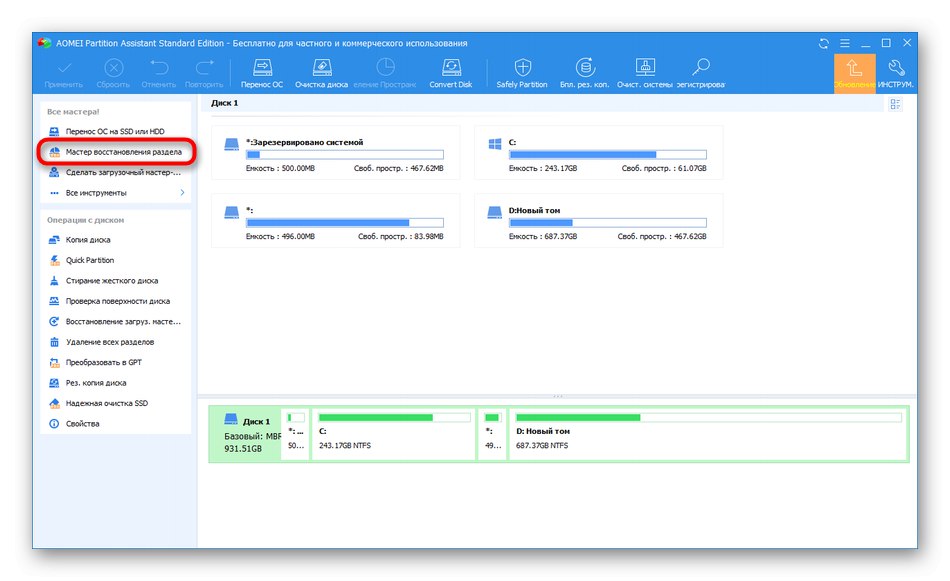Click the Windows logo icon on C: card
The width and height of the screenshot is (950, 581).
495,144
